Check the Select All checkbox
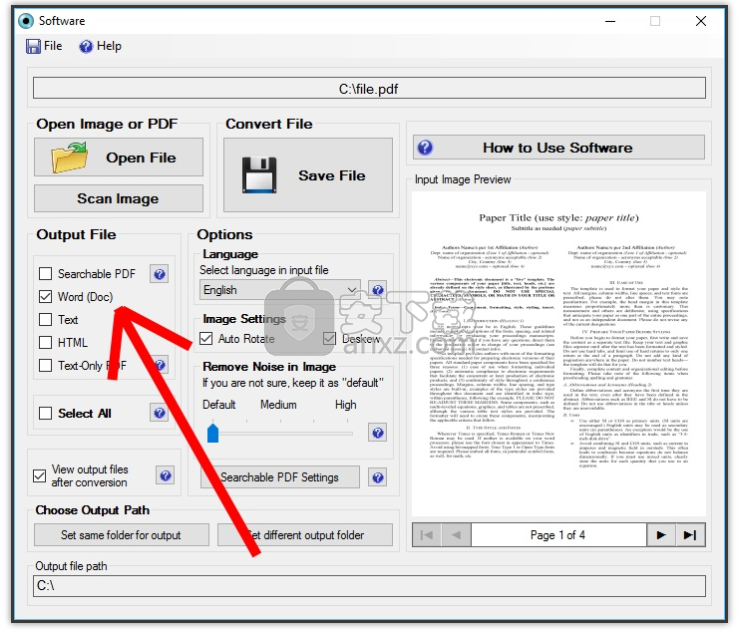Viewport: 744px width, 635px height. [46, 413]
